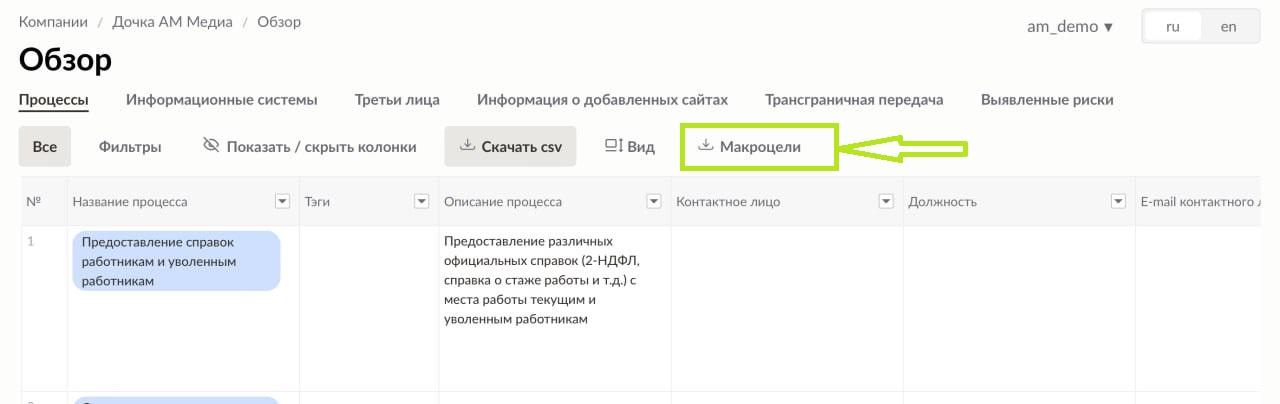
Task: Expand the Тэги column dropdown arrow
Action: coord(421,202)
